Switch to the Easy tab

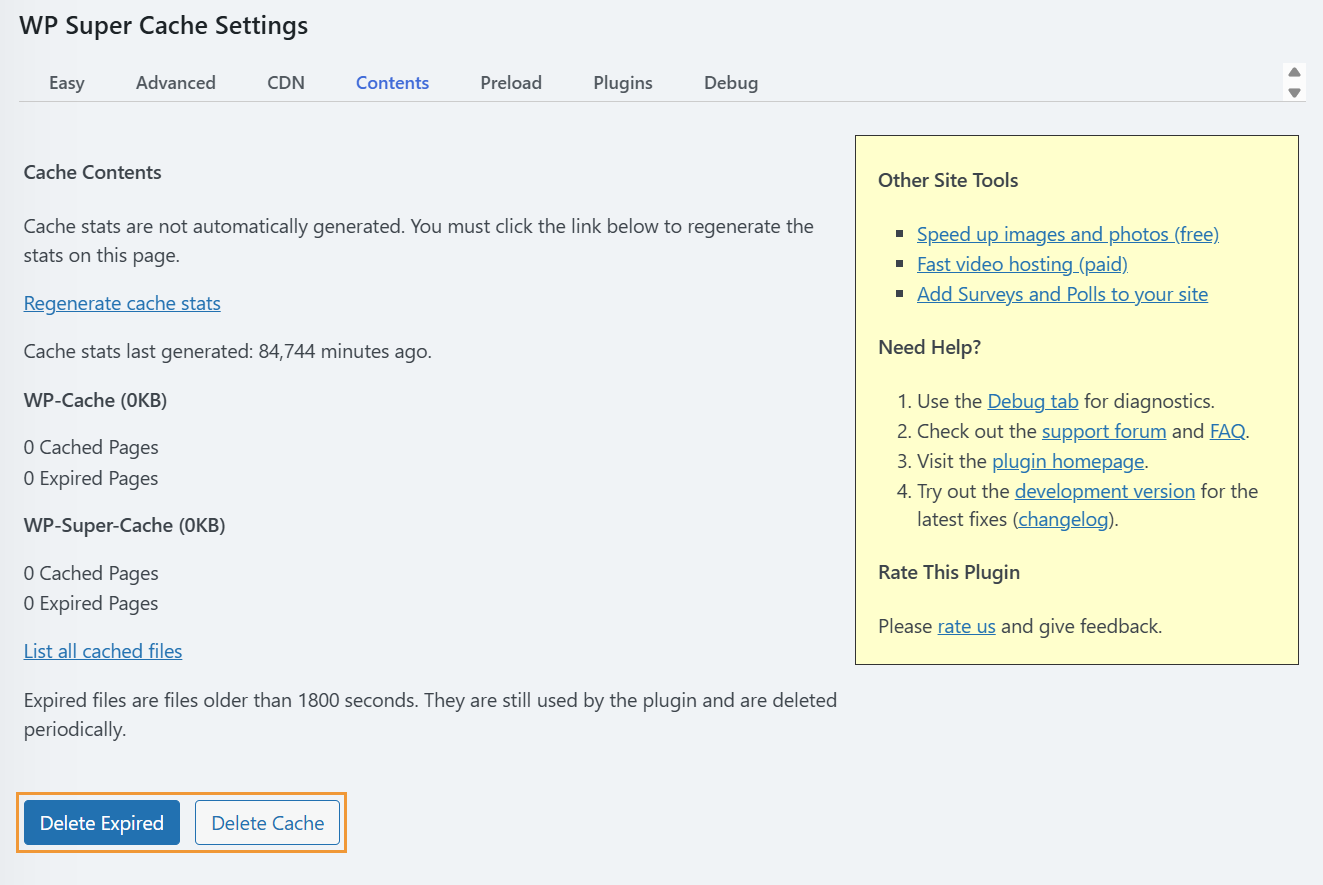(67, 83)
